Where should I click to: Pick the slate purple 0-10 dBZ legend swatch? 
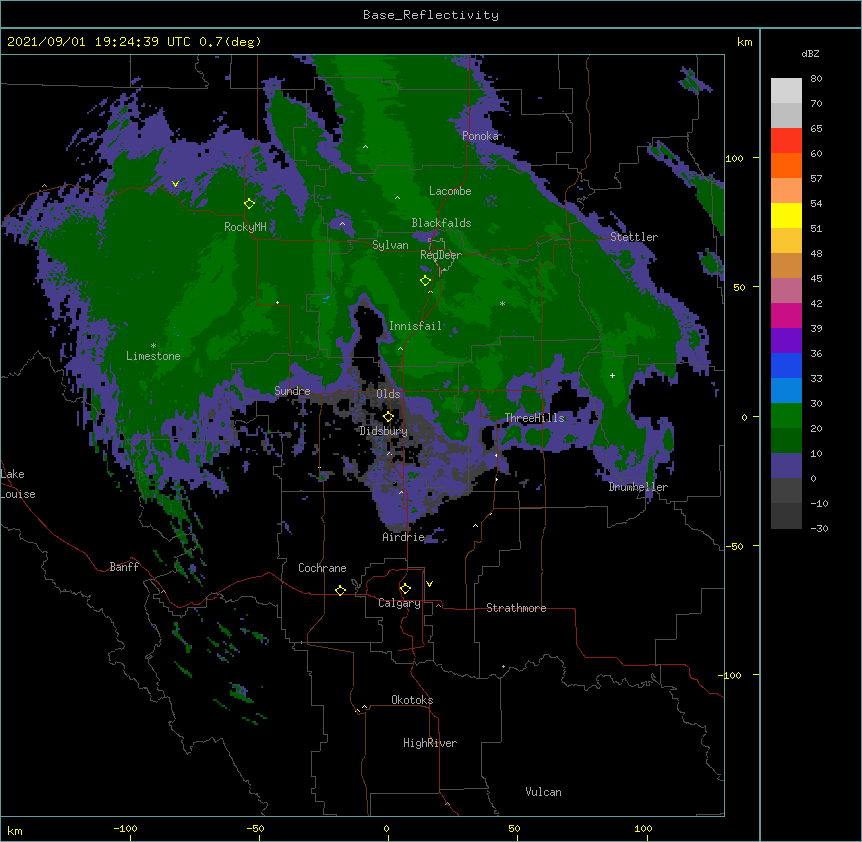click(786, 466)
